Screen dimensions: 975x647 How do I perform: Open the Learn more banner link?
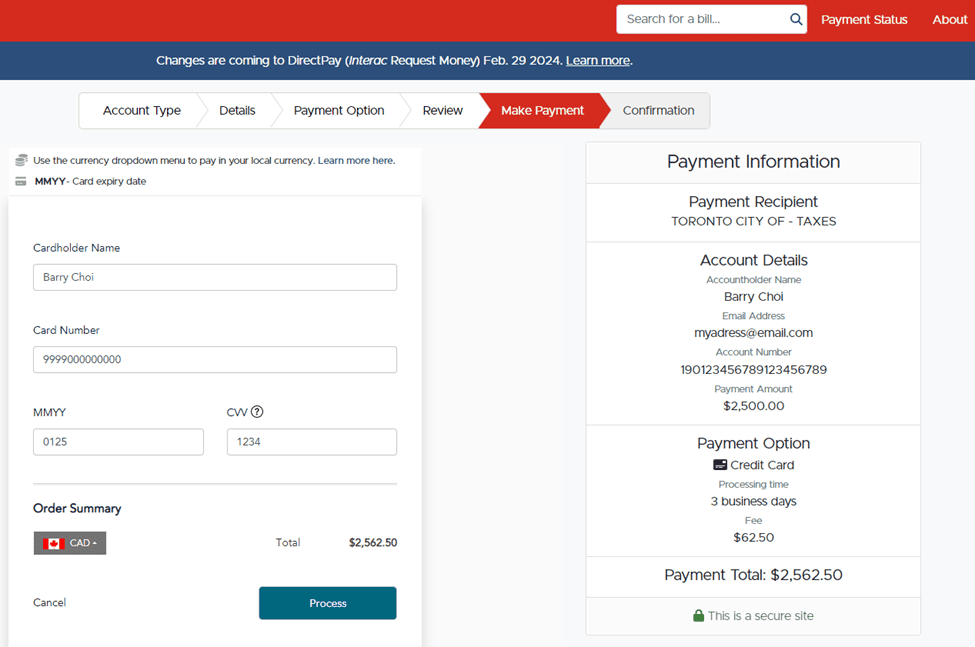point(597,61)
